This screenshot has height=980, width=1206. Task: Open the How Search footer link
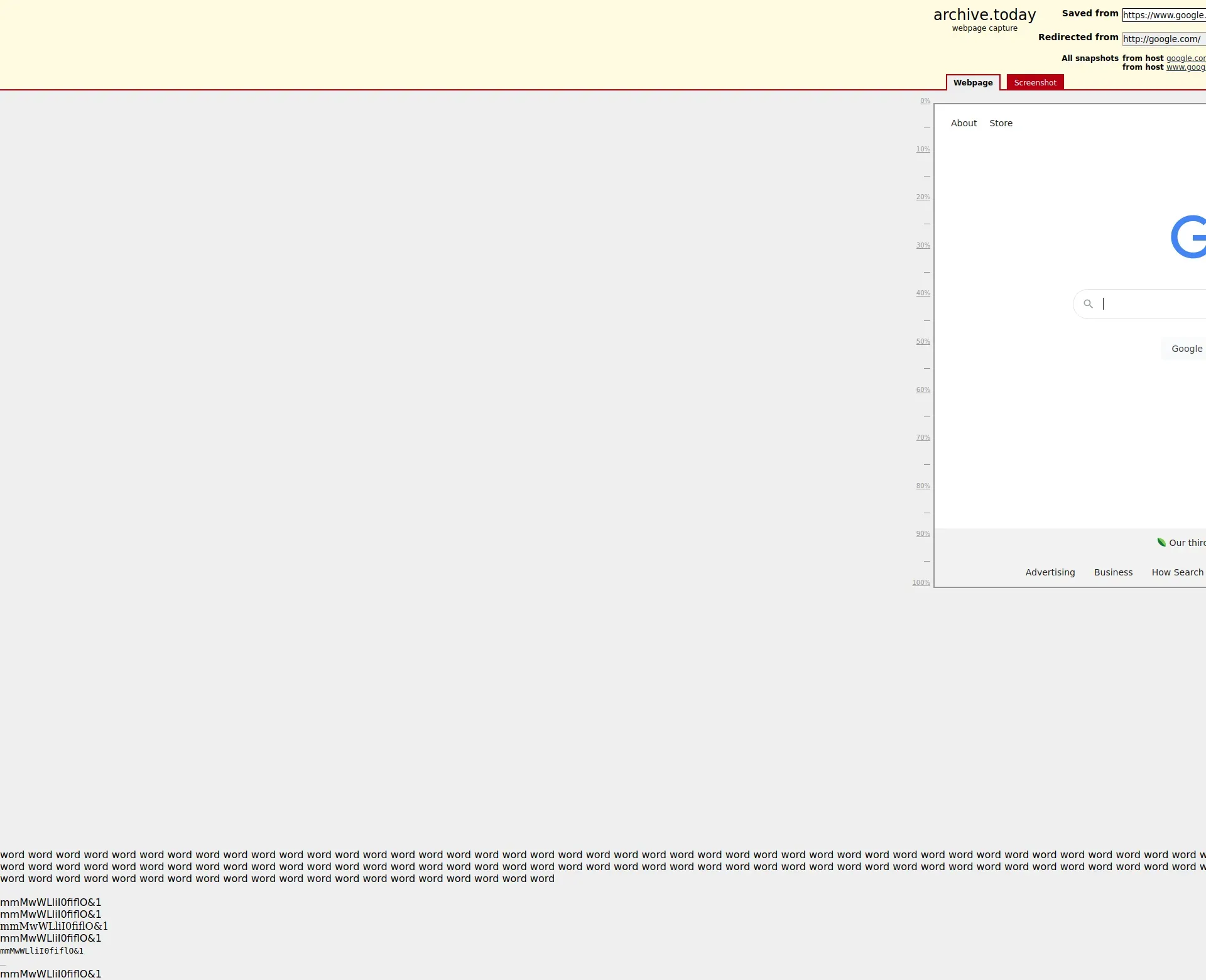point(1178,572)
